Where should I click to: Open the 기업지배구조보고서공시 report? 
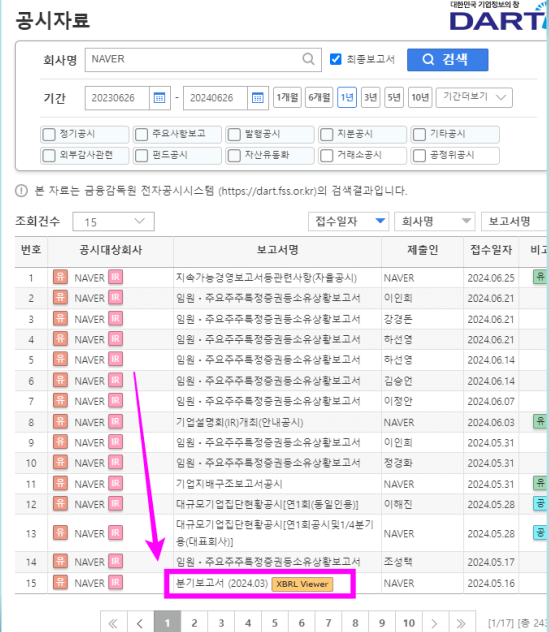click(x=229, y=484)
